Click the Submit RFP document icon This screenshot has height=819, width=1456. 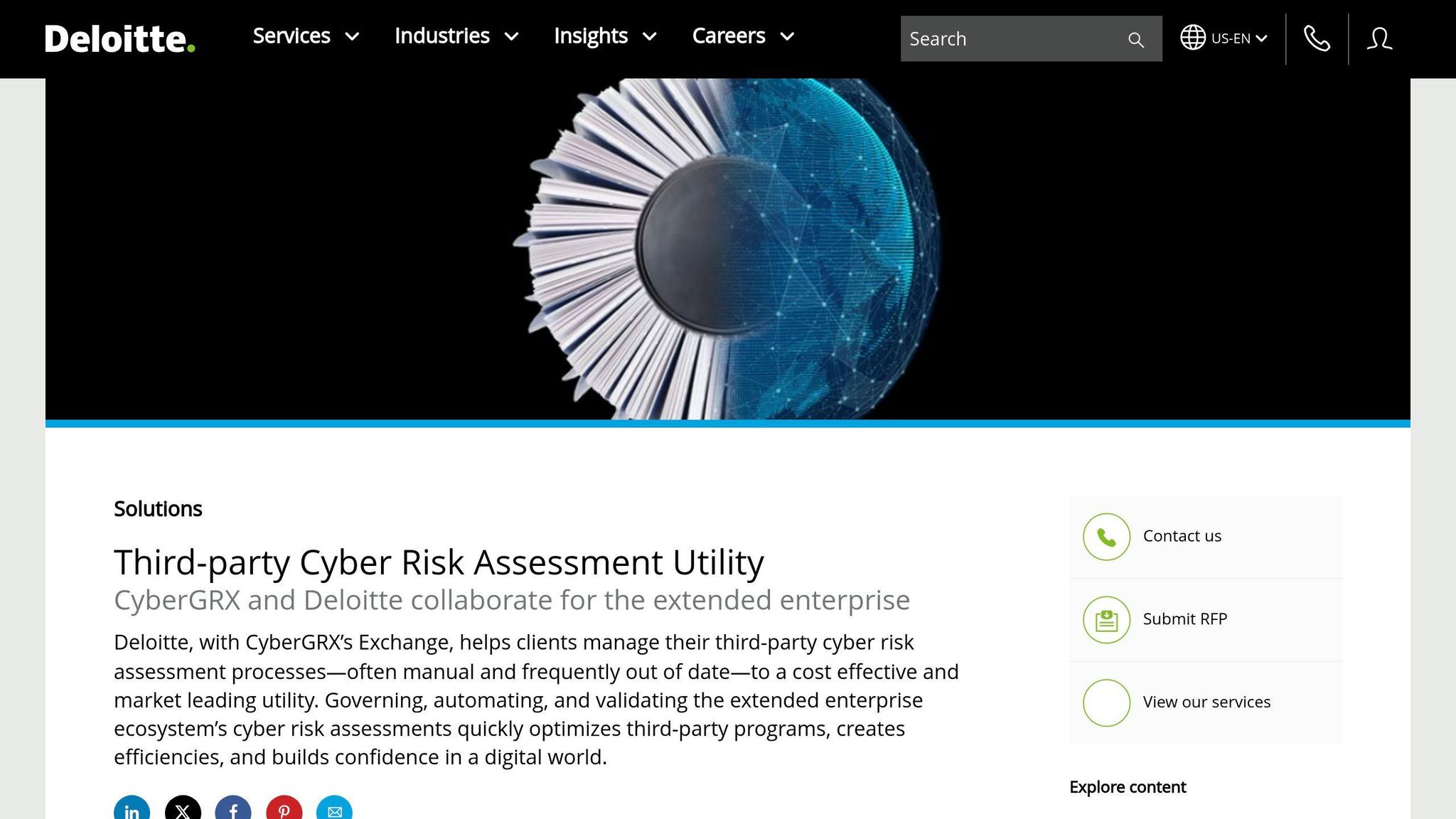tap(1106, 620)
